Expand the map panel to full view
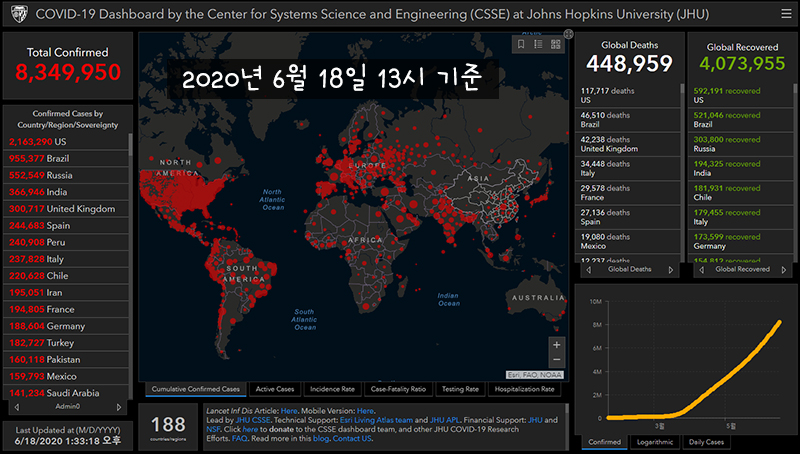 568,34
